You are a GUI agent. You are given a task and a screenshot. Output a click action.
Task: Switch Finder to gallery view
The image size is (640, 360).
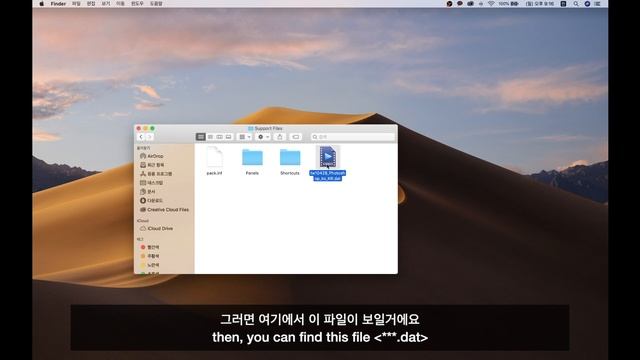(228, 137)
